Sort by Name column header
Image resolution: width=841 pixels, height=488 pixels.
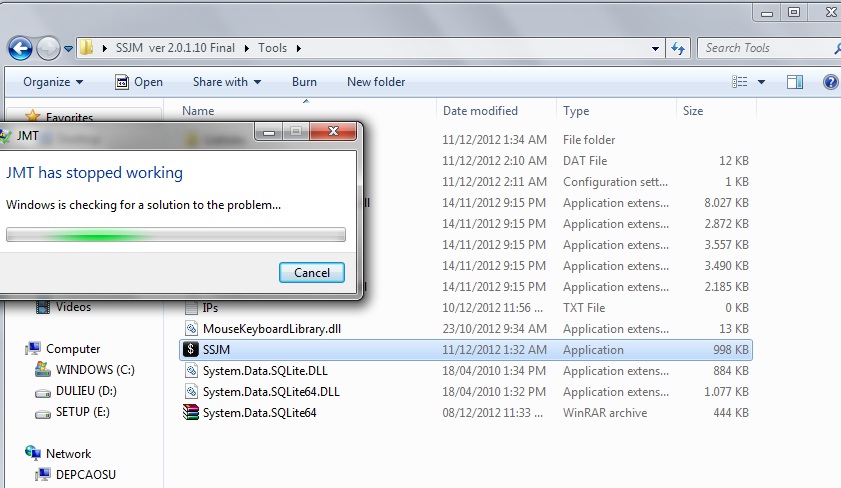point(198,111)
